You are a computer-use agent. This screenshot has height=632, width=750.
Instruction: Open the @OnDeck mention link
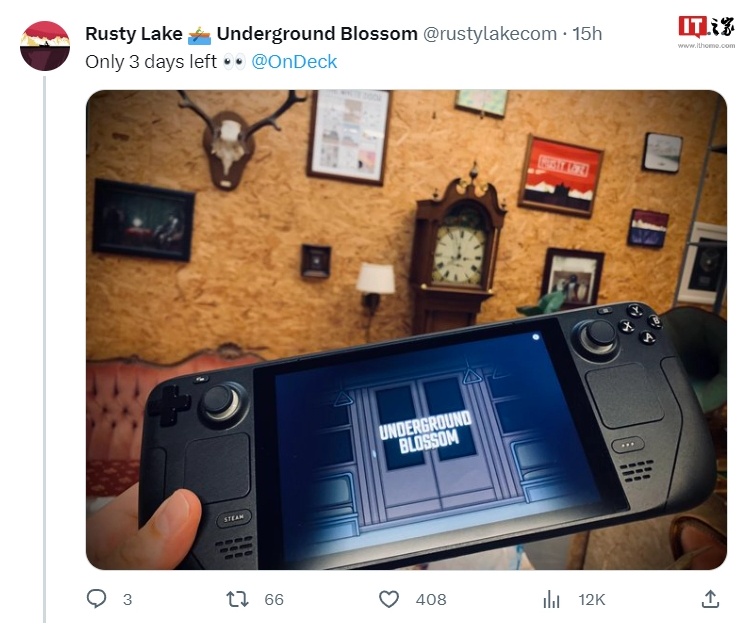(294, 62)
